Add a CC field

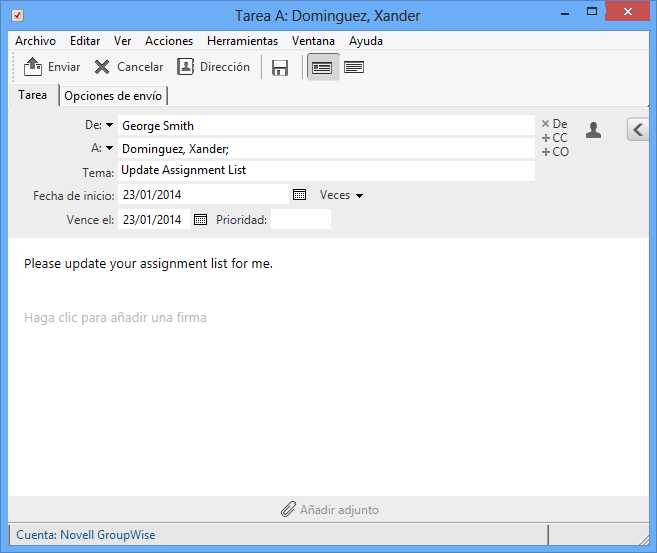[554, 137]
